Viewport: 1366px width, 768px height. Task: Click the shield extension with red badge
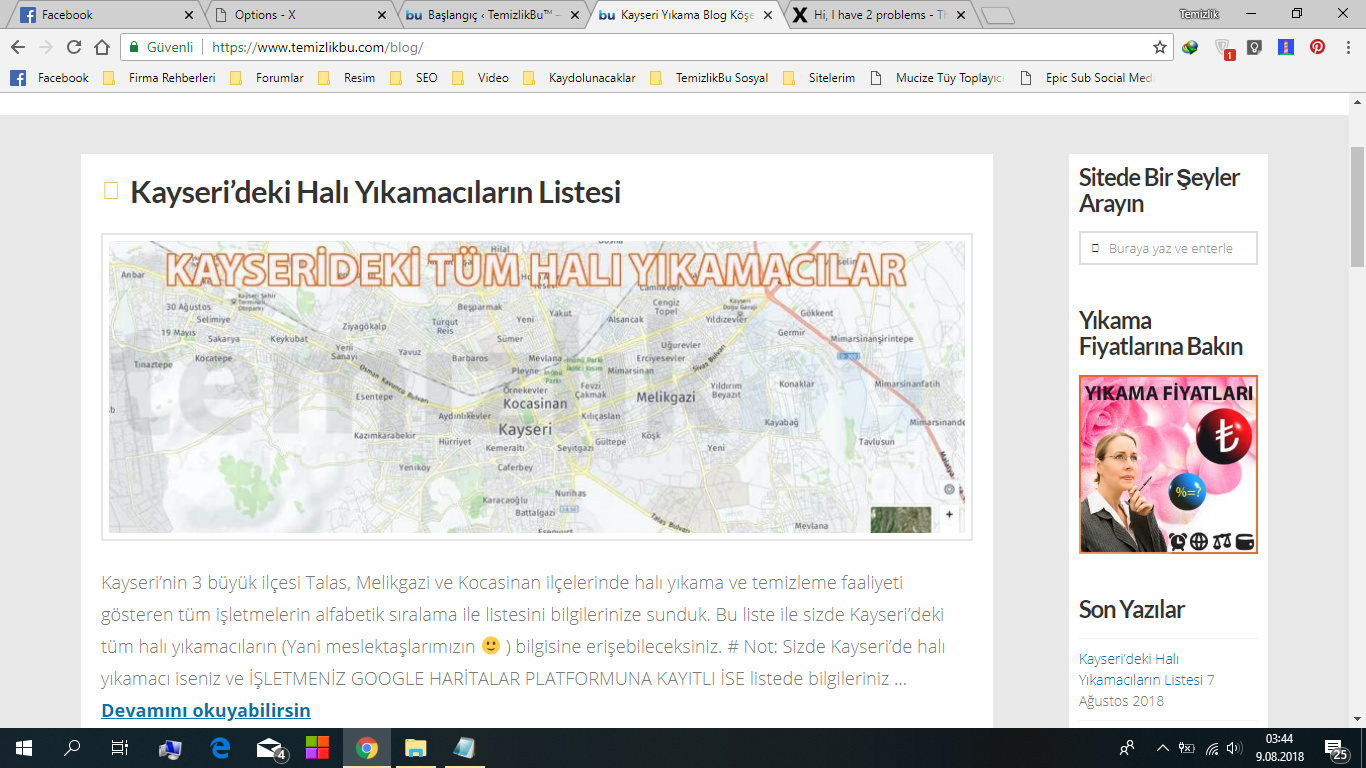coord(1223,48)
